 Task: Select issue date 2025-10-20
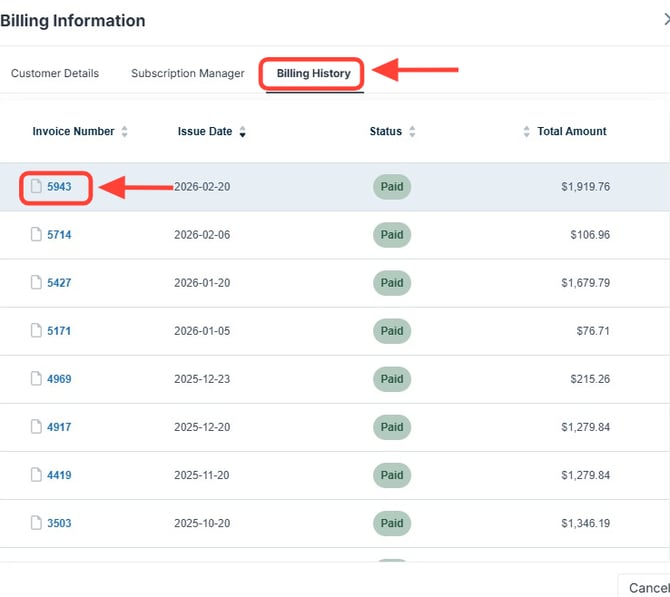pos(202,523)
